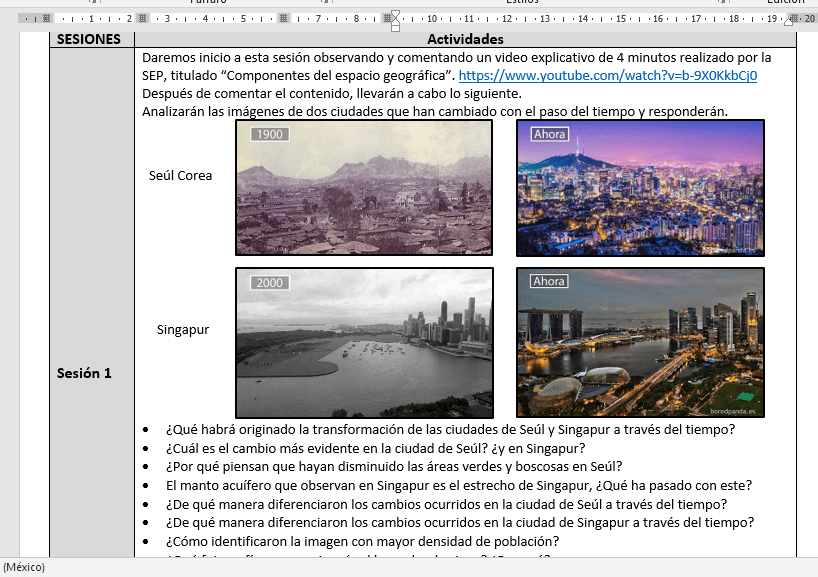Click the "1900" label on old Seúl photo
Image resolution: width=818 pixels, height=577 pixels.
[x=270, y=135]
